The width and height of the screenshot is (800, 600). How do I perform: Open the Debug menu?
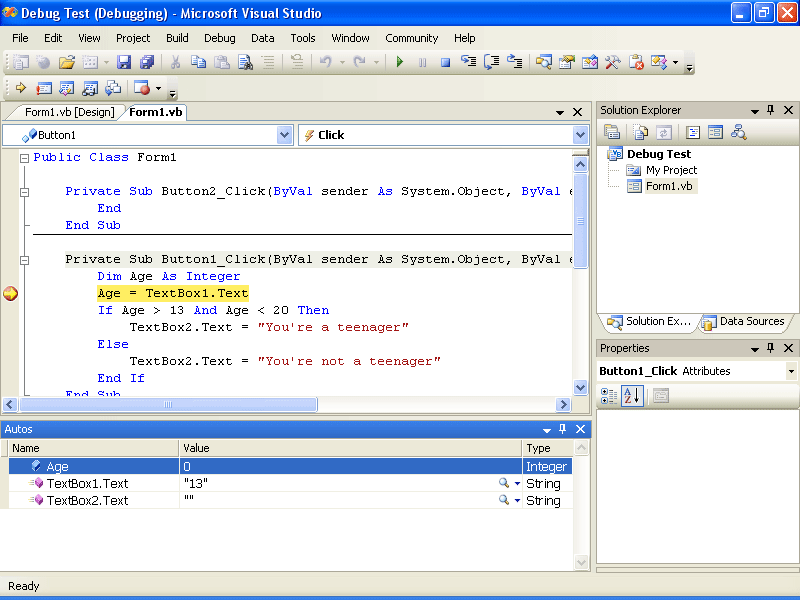point(219,38)
